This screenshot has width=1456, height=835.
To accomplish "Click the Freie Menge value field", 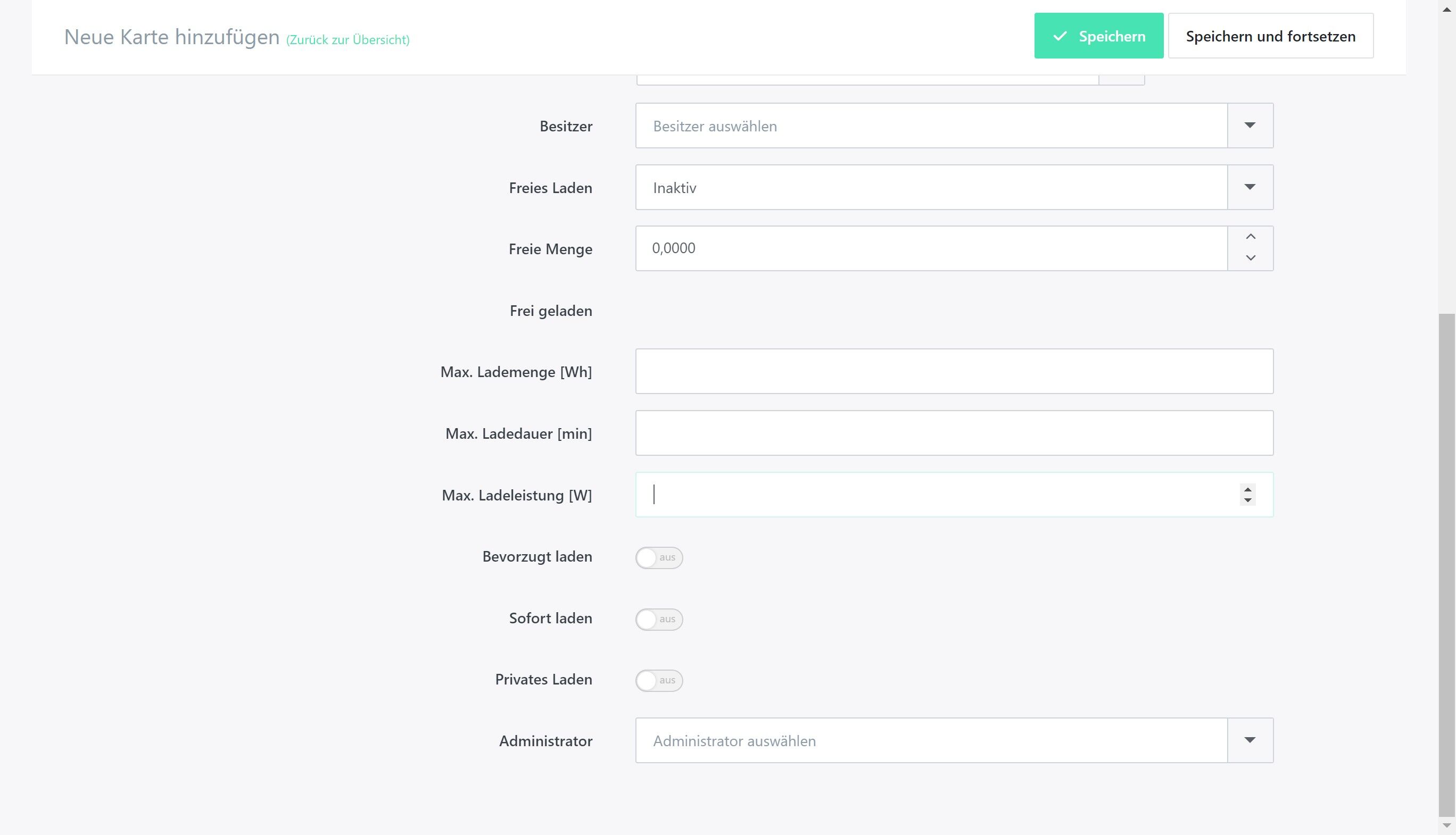I will [x=932, y=248].
